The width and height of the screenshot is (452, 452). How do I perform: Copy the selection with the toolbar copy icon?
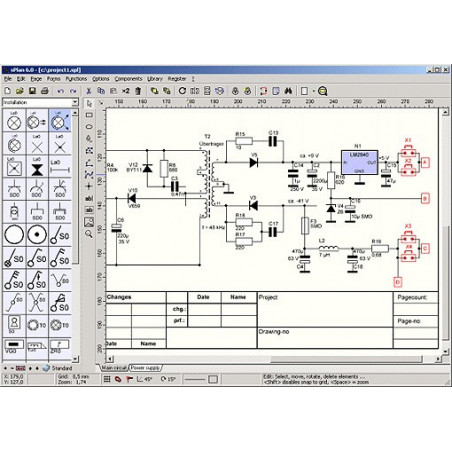pos(101,91)
